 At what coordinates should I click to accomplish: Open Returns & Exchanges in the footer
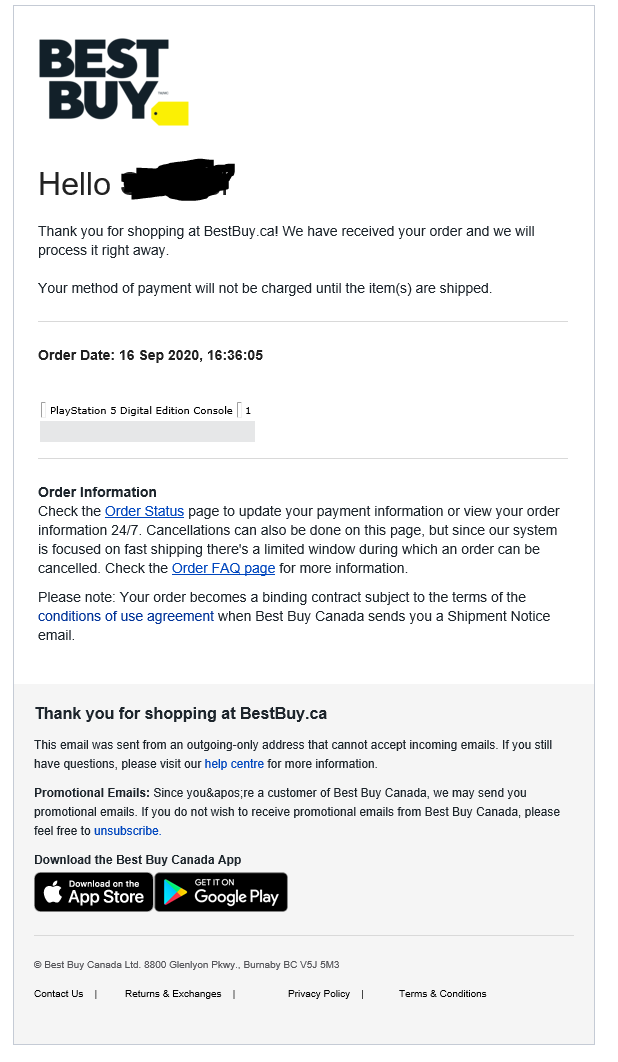(173, 994)
